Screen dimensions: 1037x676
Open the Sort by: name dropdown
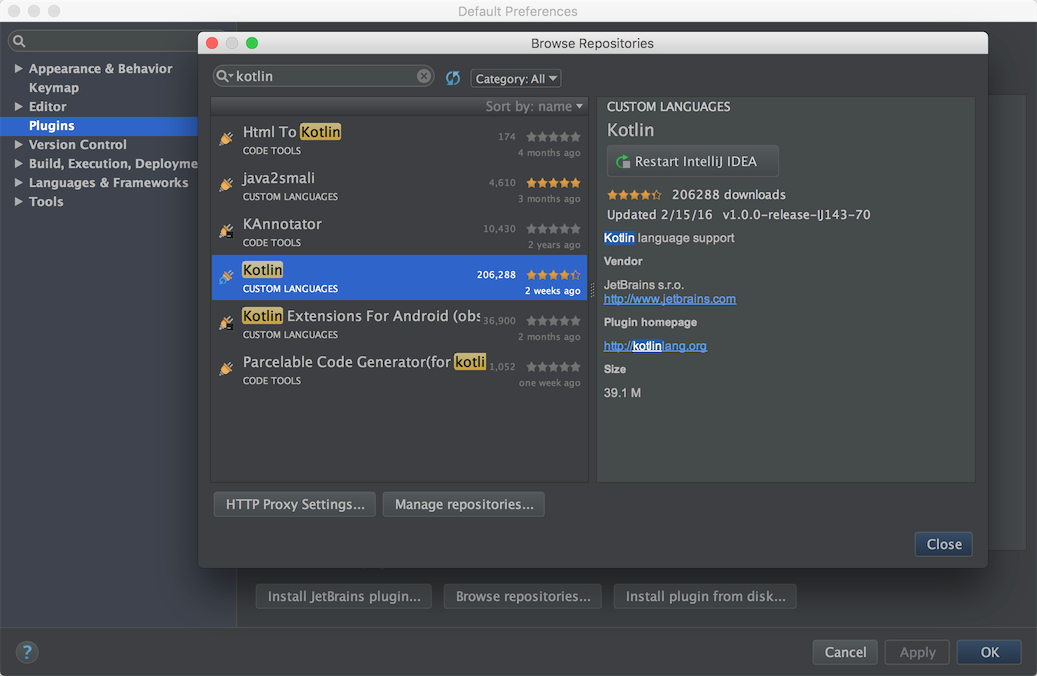click(x=534, y=106)
